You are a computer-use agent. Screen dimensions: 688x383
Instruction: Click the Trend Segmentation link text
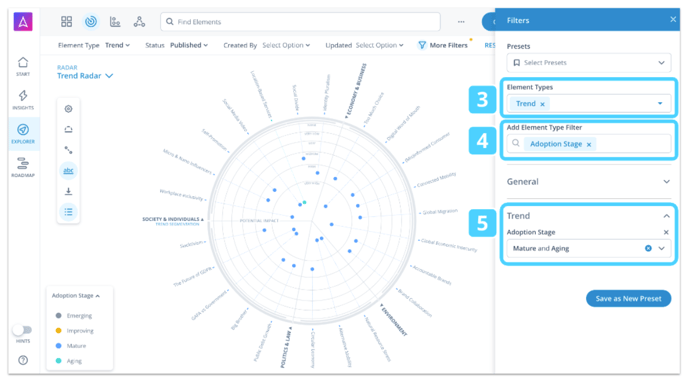click(x=177, y=224)
